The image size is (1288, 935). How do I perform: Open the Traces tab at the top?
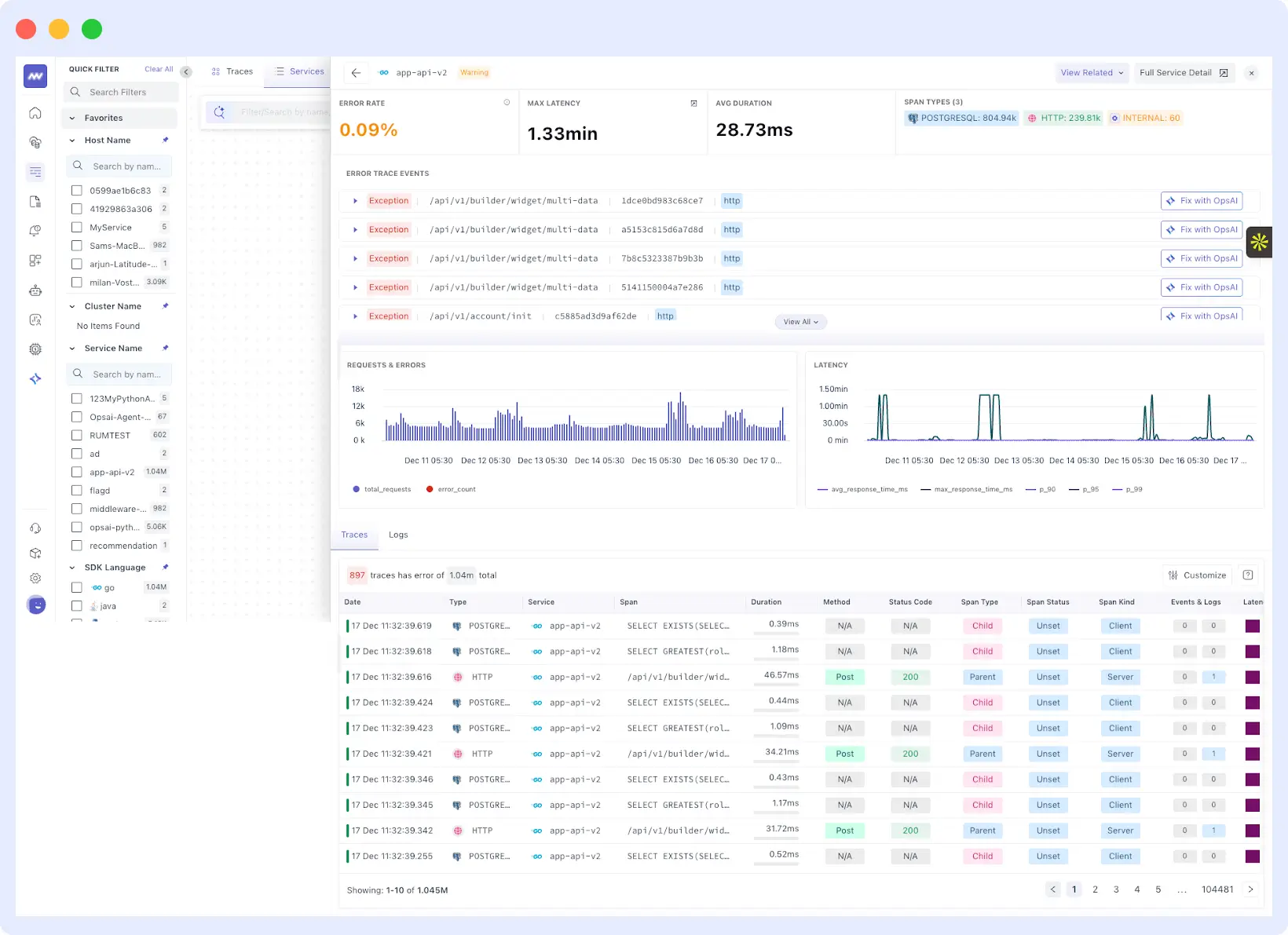point(239,71)
